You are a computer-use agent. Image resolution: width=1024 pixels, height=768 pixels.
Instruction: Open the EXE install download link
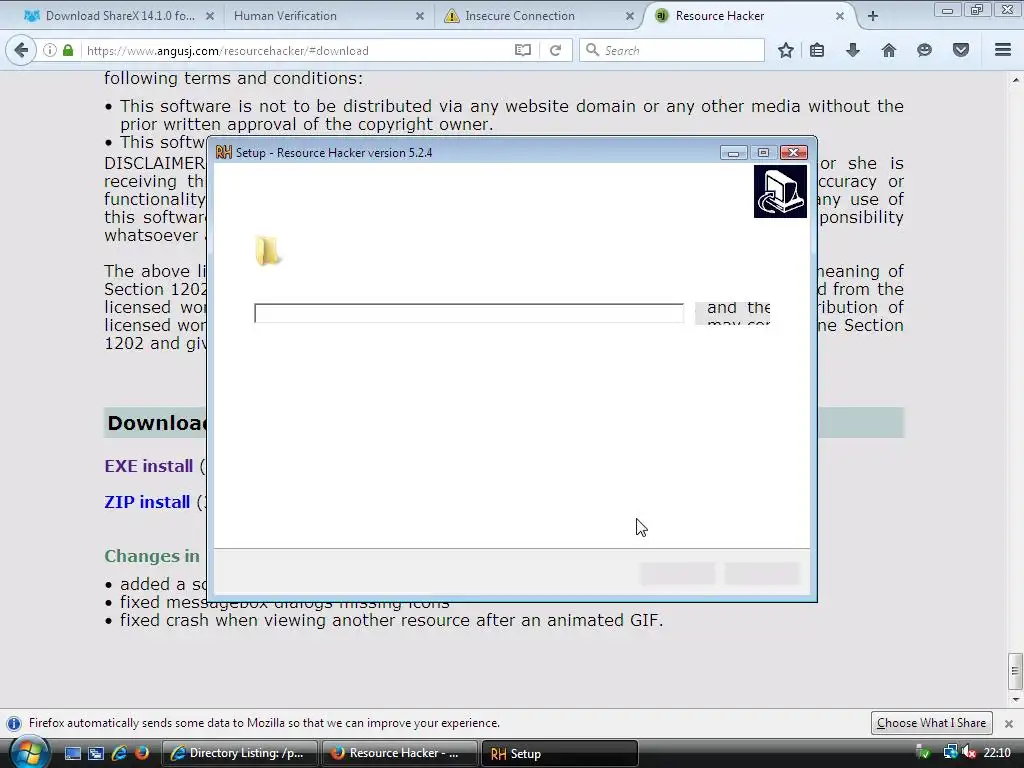(149, 466)
